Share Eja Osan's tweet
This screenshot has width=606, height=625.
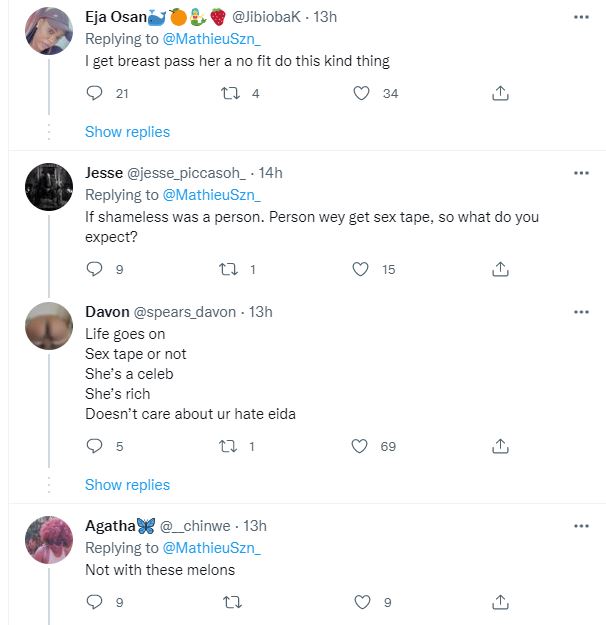click(501, 93)
